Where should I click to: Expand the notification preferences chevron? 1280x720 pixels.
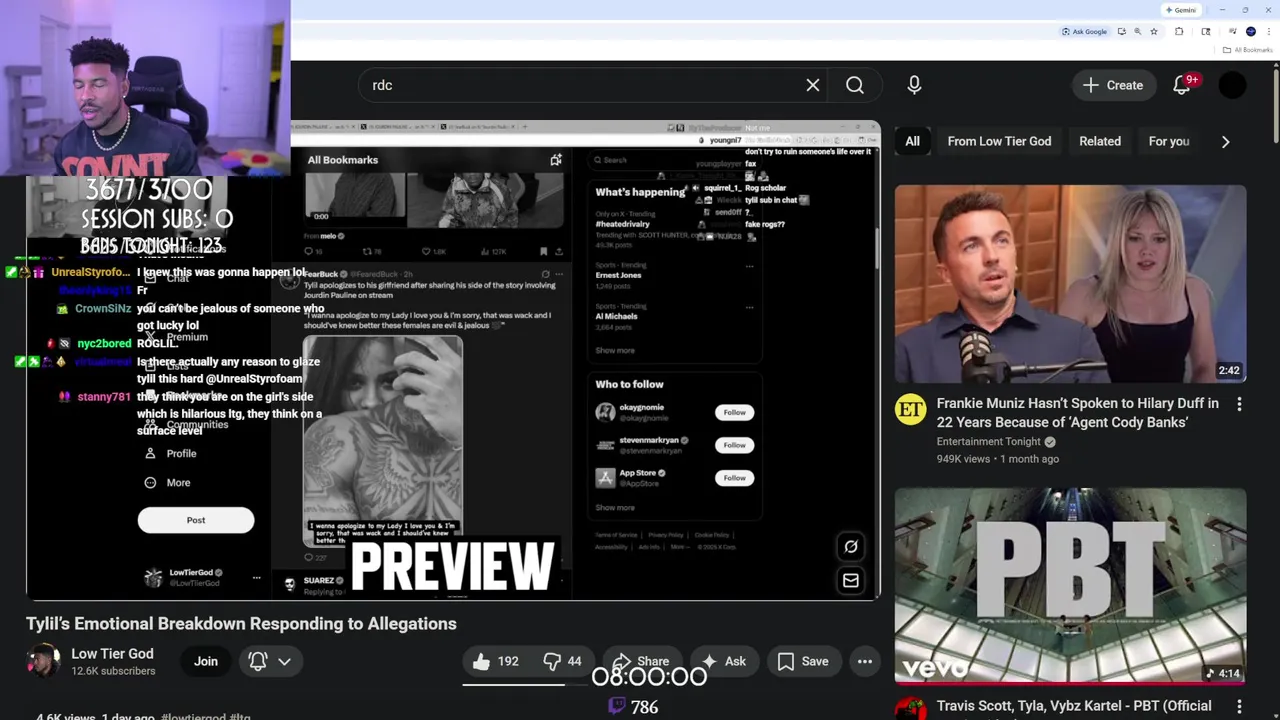pyautogui.click(x=284, y=661)
